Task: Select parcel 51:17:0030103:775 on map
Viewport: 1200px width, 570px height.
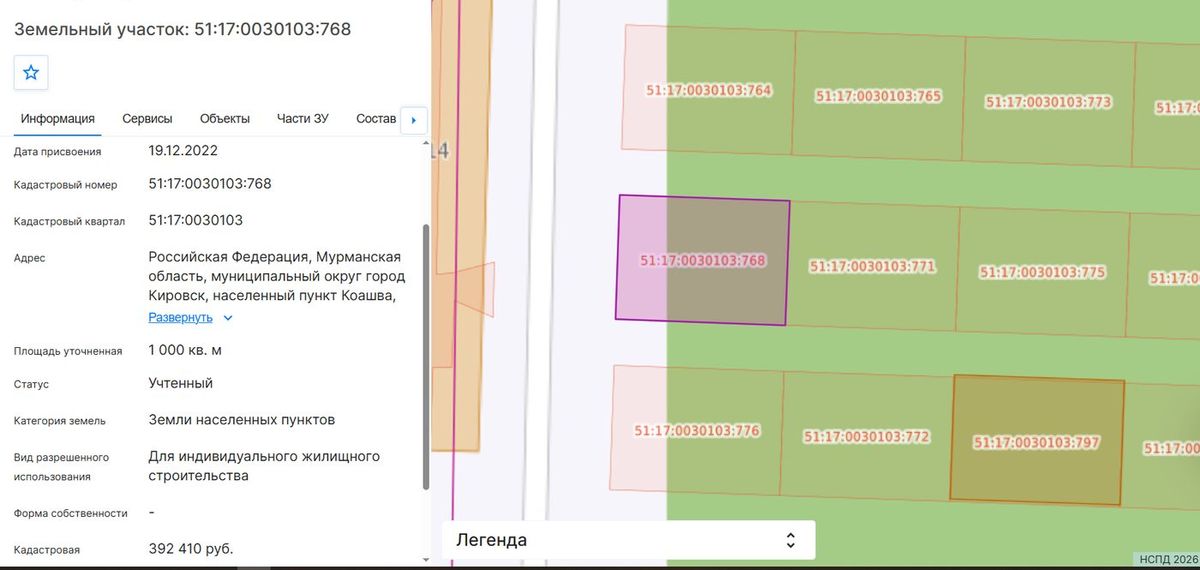Action: coord(1042,271)
